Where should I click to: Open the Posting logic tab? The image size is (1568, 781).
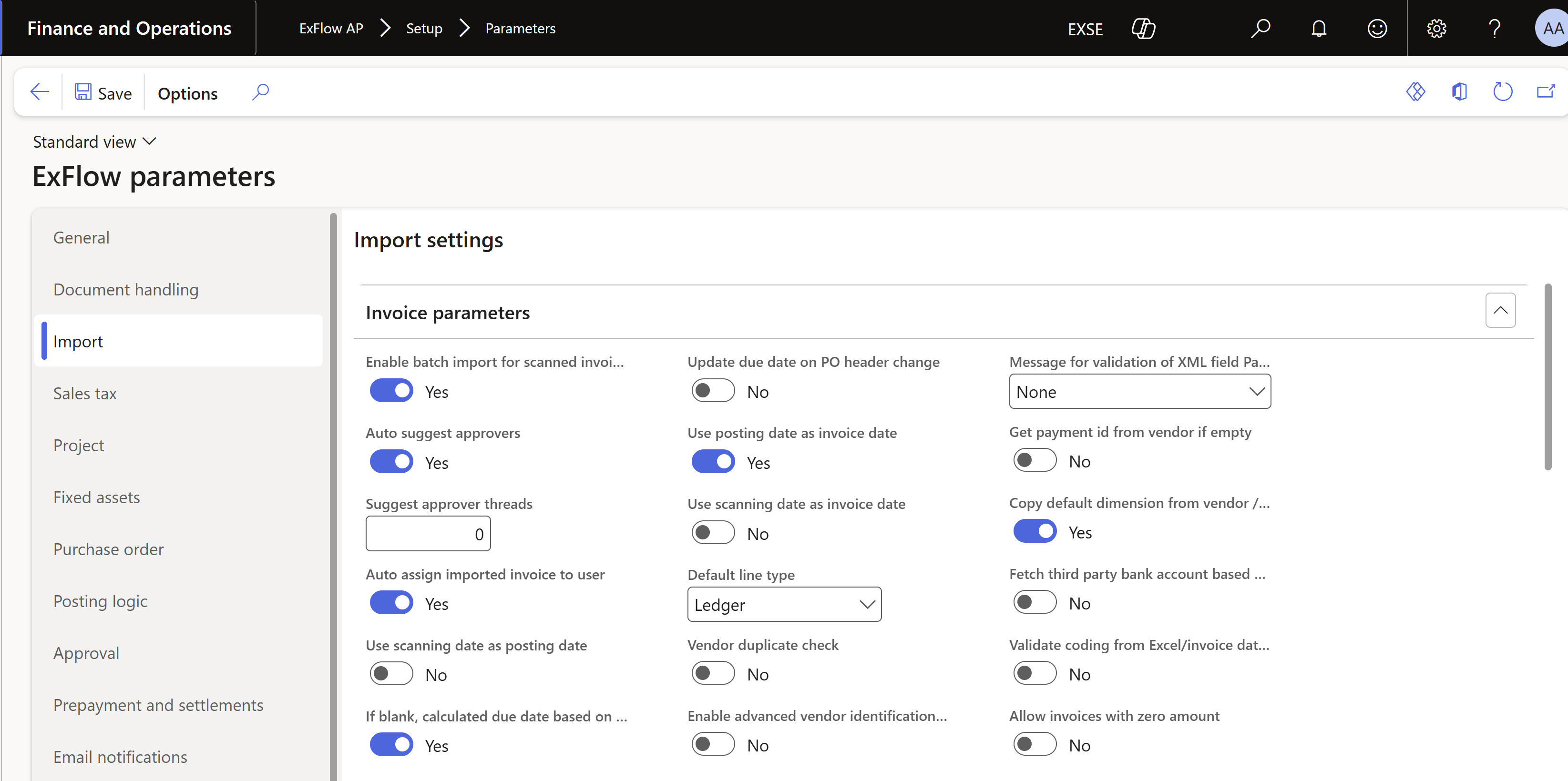click(x=179, y=601)
